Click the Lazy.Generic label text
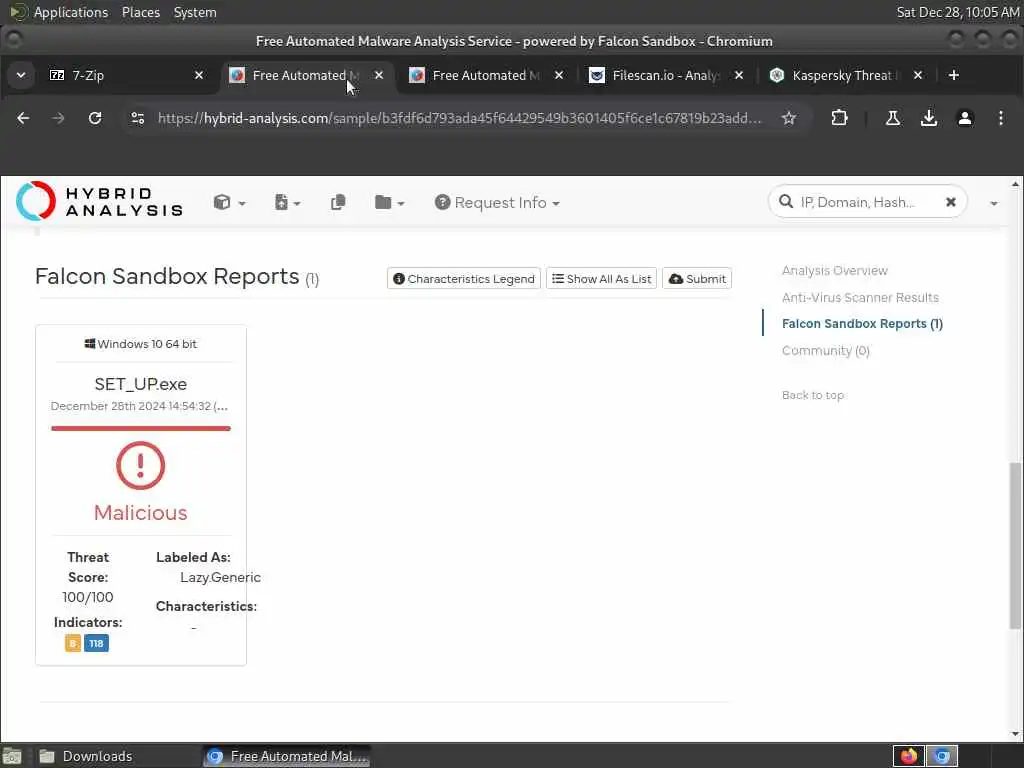Image resolution: width=1024 pixels, height=768 pixels. 220,577
